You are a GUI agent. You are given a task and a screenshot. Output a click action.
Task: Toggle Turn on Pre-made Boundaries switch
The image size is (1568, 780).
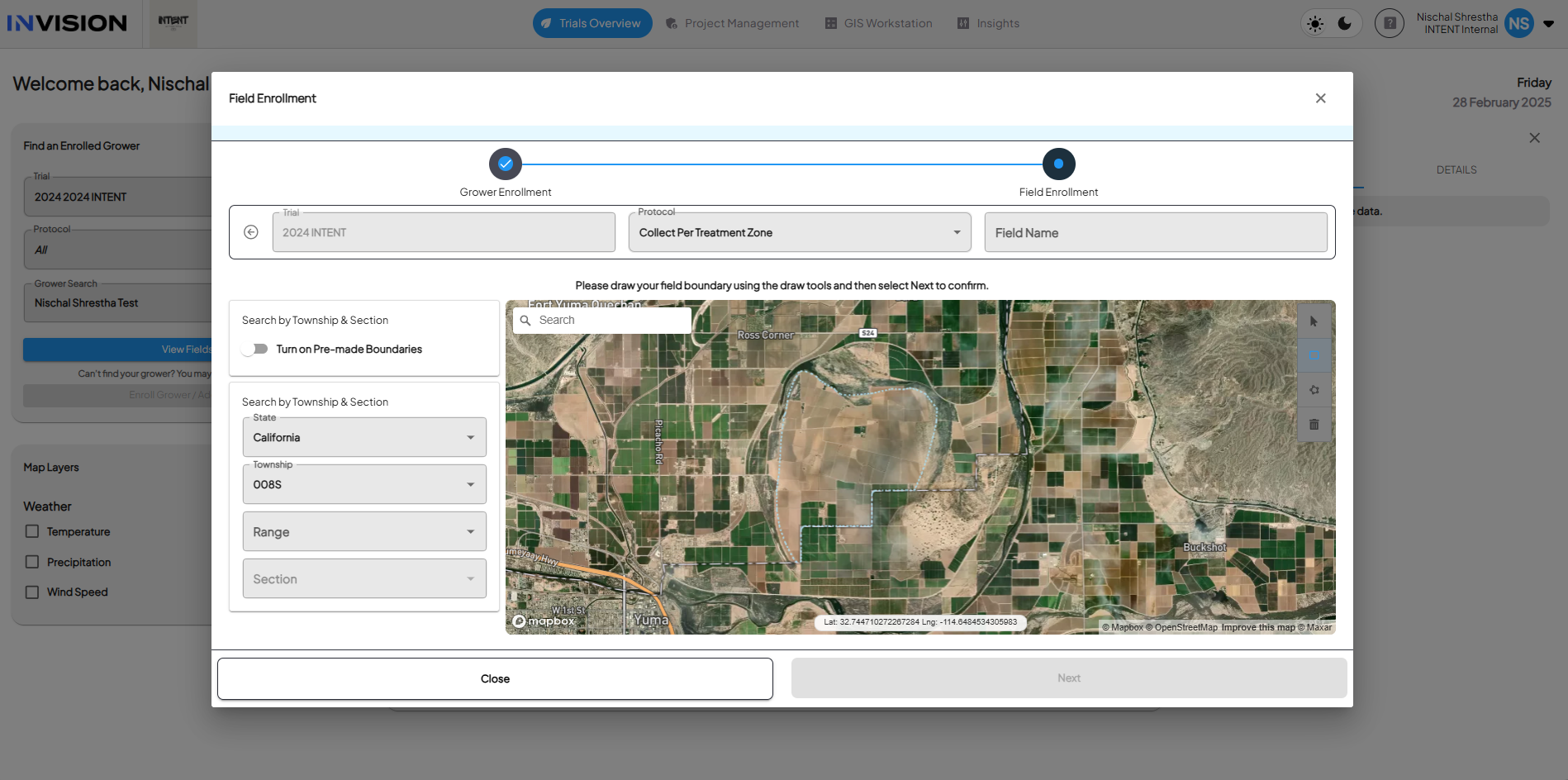[x=255, y=349]
